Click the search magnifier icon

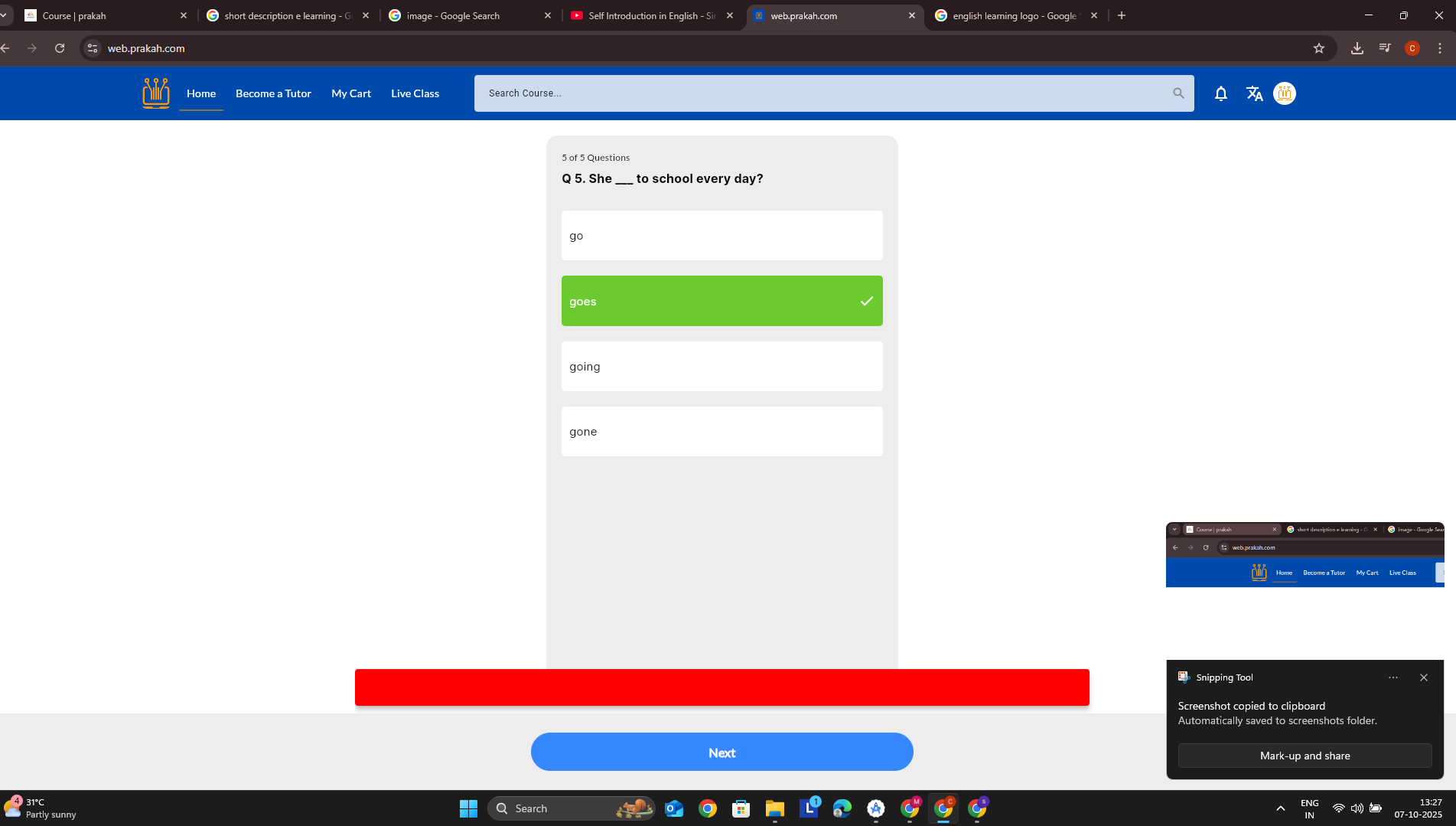point(1178,93)
